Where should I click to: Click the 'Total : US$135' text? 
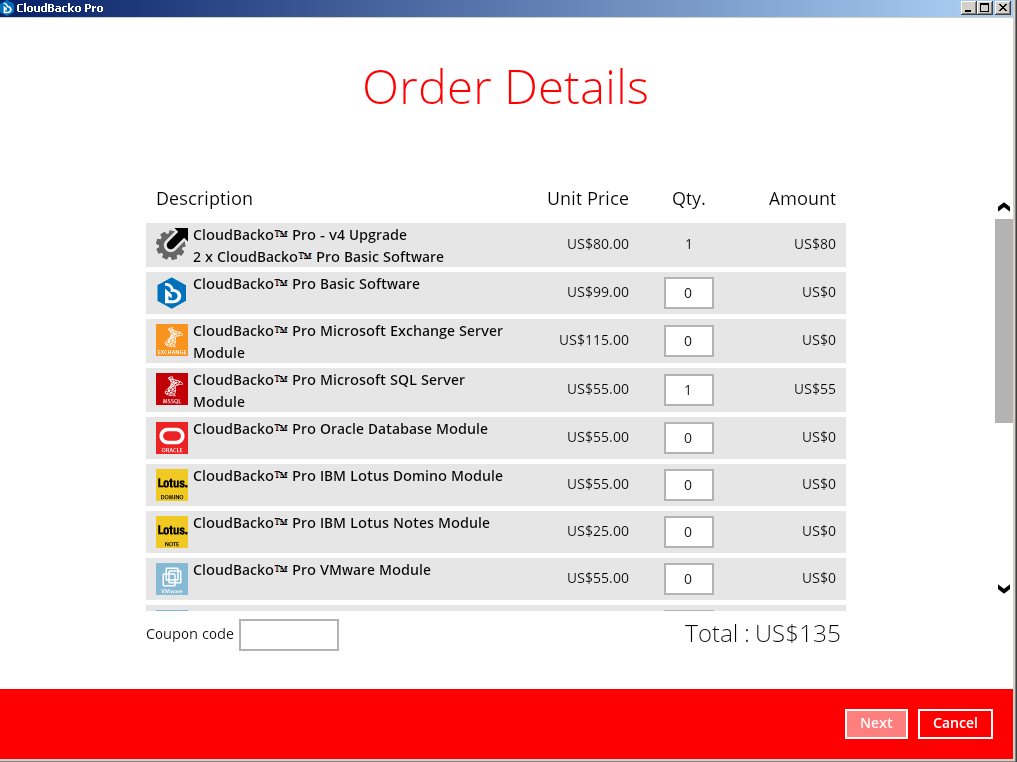point(762,634)
